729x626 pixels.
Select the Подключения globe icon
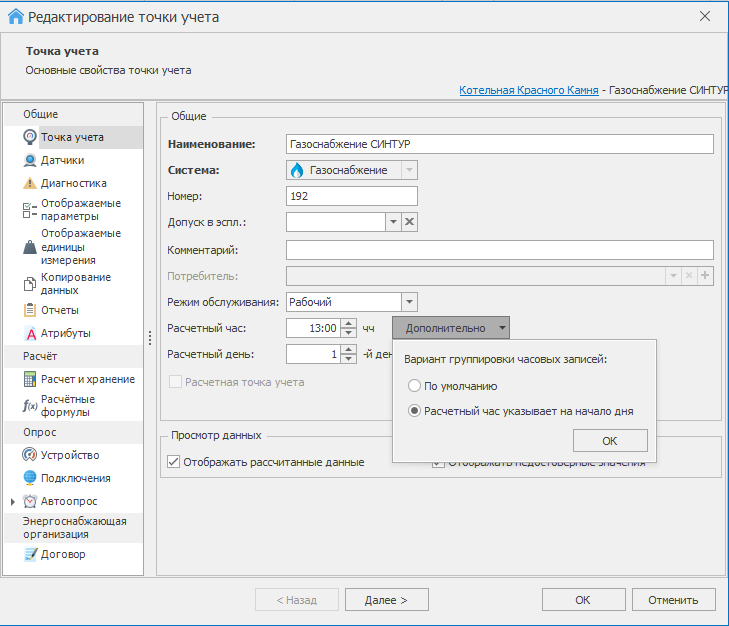(30, 478)
